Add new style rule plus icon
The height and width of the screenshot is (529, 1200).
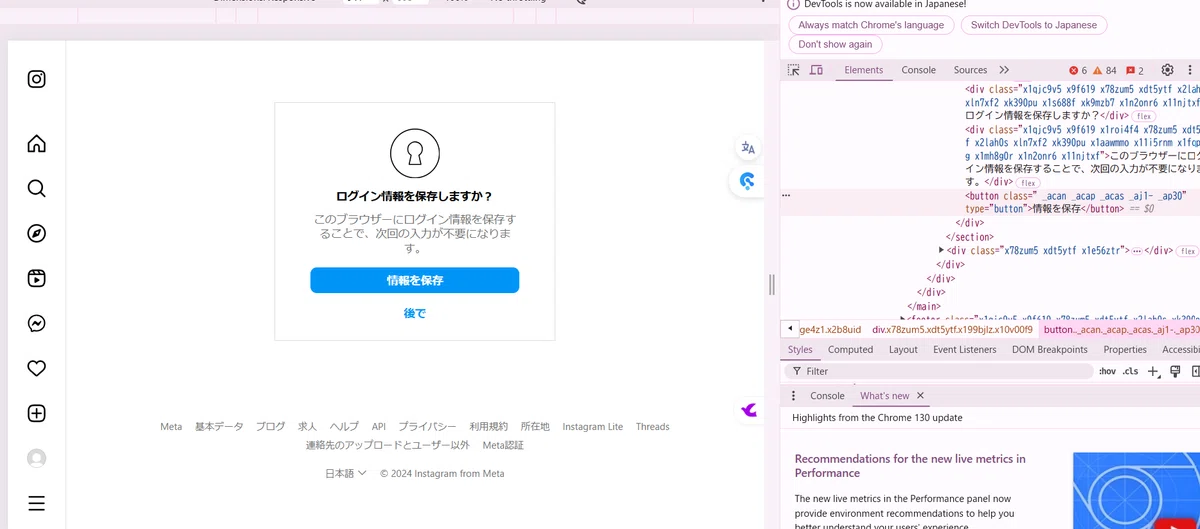(1153, 371)
